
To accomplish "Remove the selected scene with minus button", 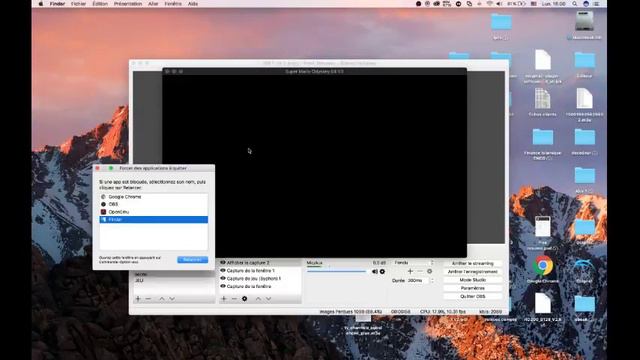I will [148, 299].
